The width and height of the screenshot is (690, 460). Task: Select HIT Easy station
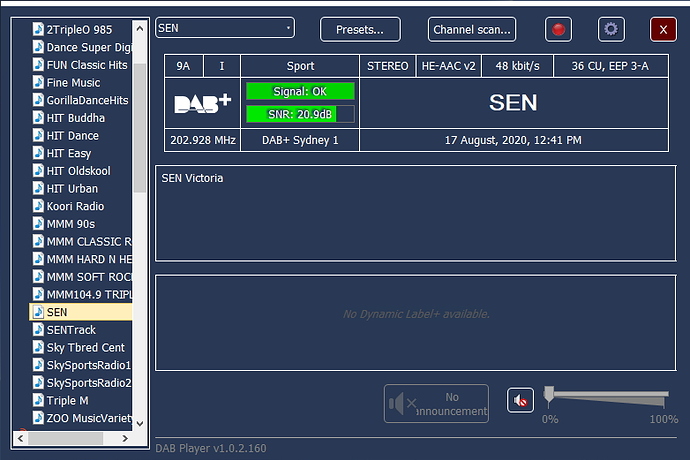[x=62, y=153]
